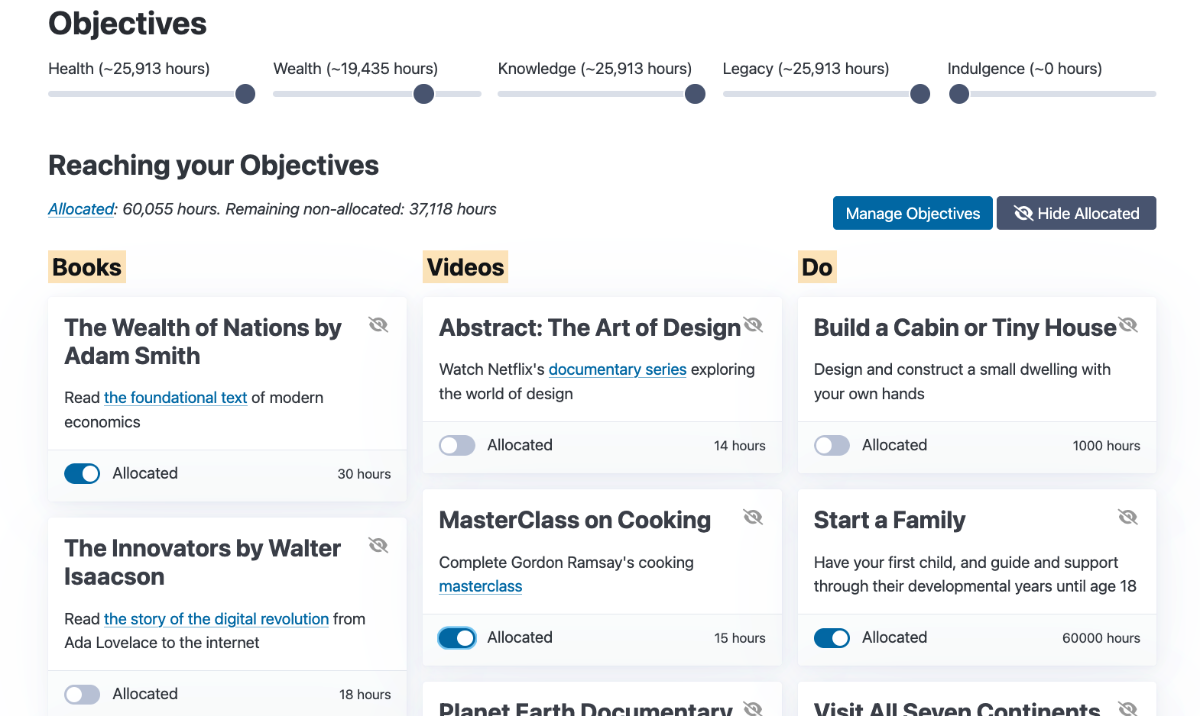Turn on Build a Cabin allocation
Viewport: 1200px width, 716px height.
coord(832,446)
